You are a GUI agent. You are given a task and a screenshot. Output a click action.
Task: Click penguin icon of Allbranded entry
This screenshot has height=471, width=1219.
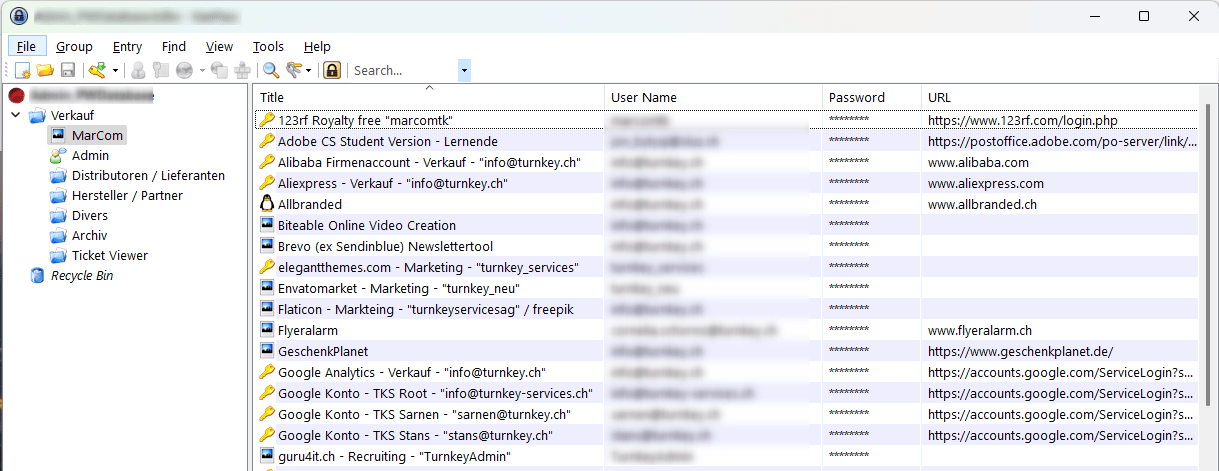click(266, 204)
